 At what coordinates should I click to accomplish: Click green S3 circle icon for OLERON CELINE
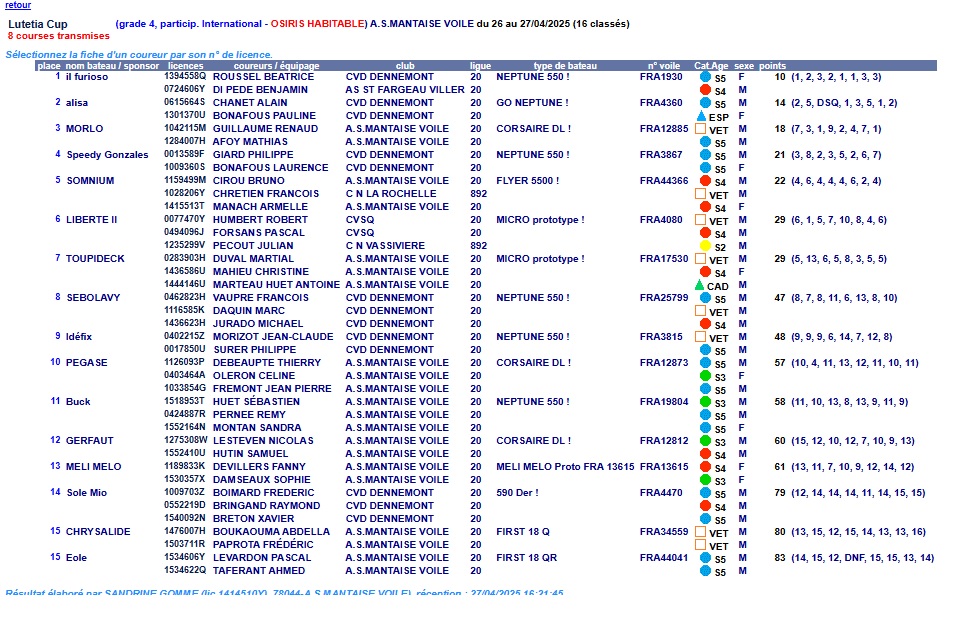coord(705,376)
